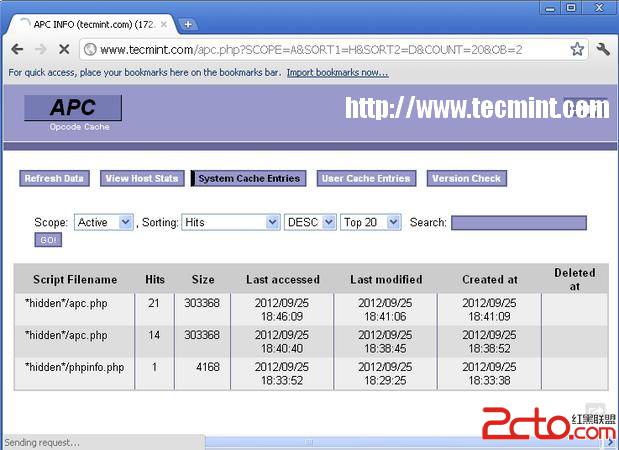619x450 pixels.
Task: Sort by Script Filename column header
Action: click(x=75, y=279)
